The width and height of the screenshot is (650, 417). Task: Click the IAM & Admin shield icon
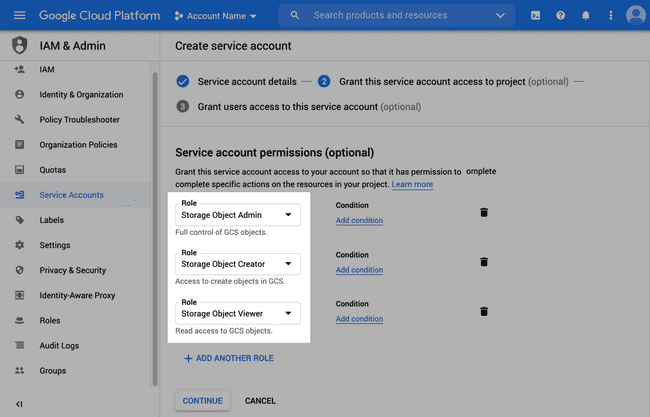(x=19, y=45)
